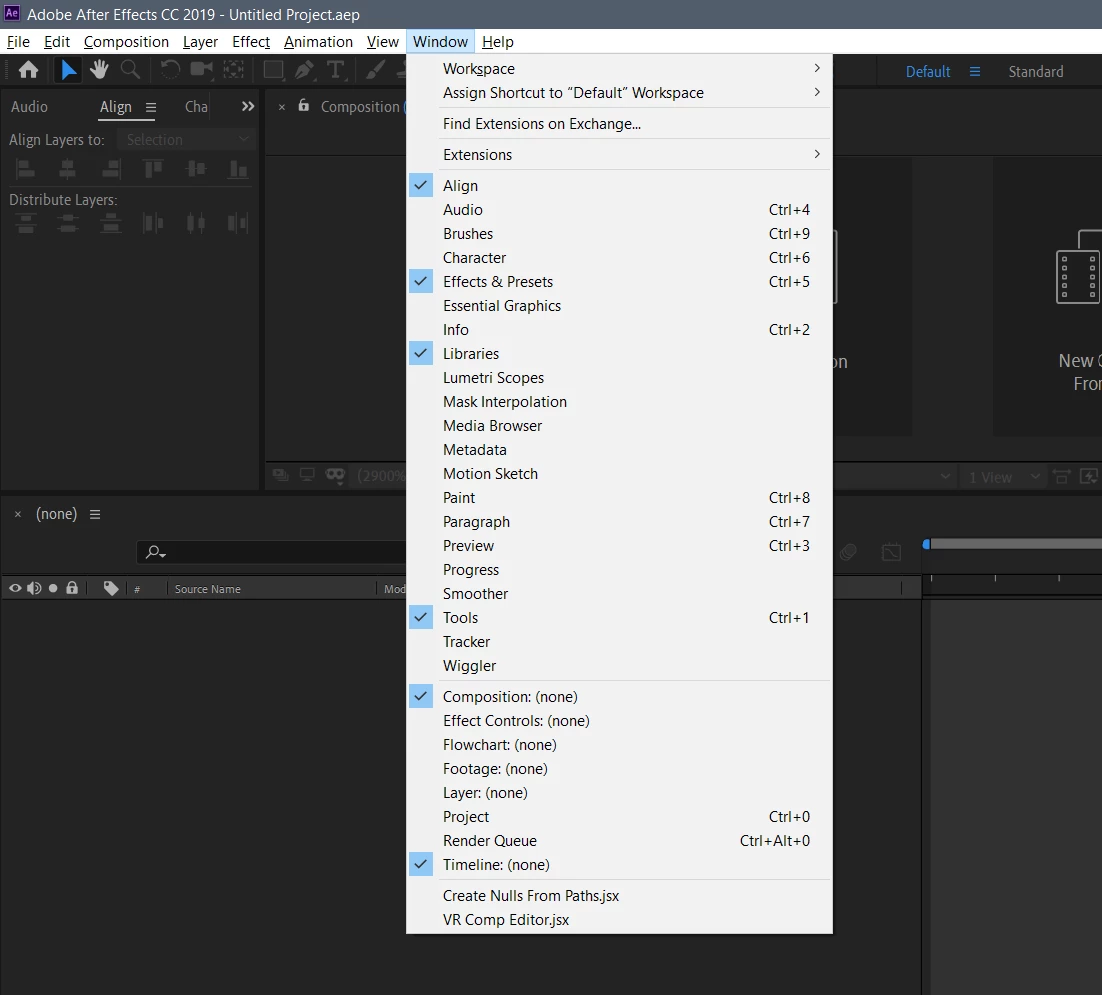Switch to the Audio panel tab

point(30,107)
